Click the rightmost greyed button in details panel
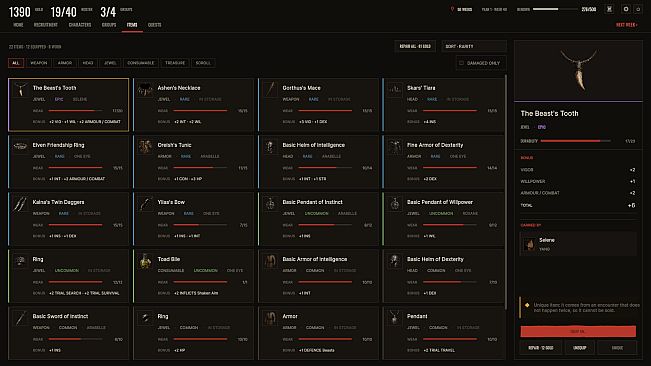Viewport: 651px width, 366px height. [617, 348]
